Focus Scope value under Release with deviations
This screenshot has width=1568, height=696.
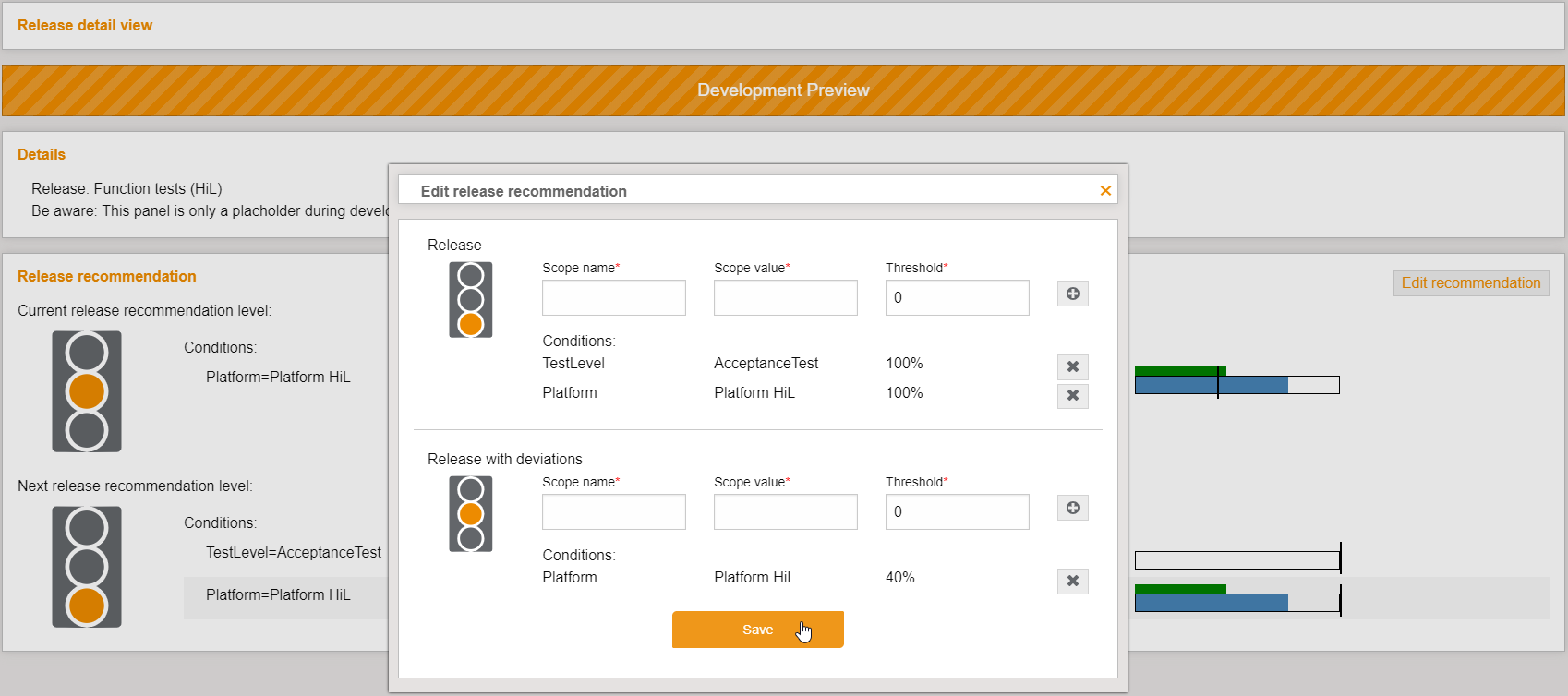(x=785, y=512)
